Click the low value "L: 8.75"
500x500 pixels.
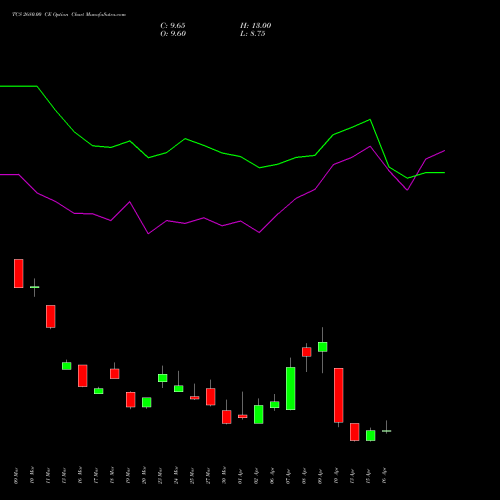point(253,34)
